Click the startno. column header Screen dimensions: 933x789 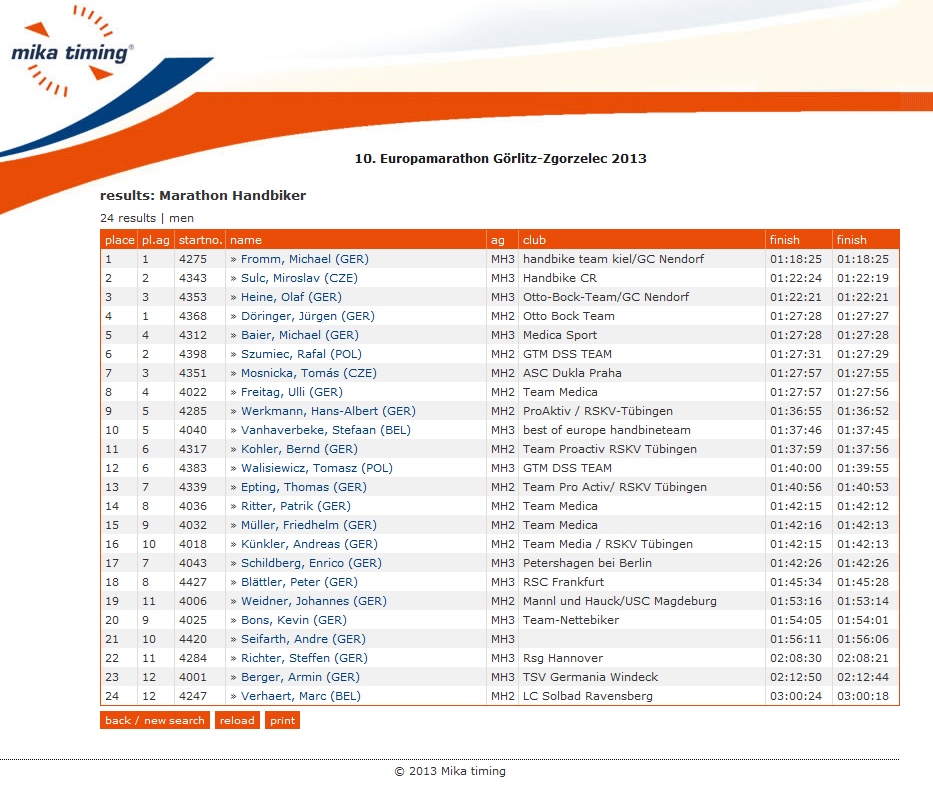pos(201,240)
